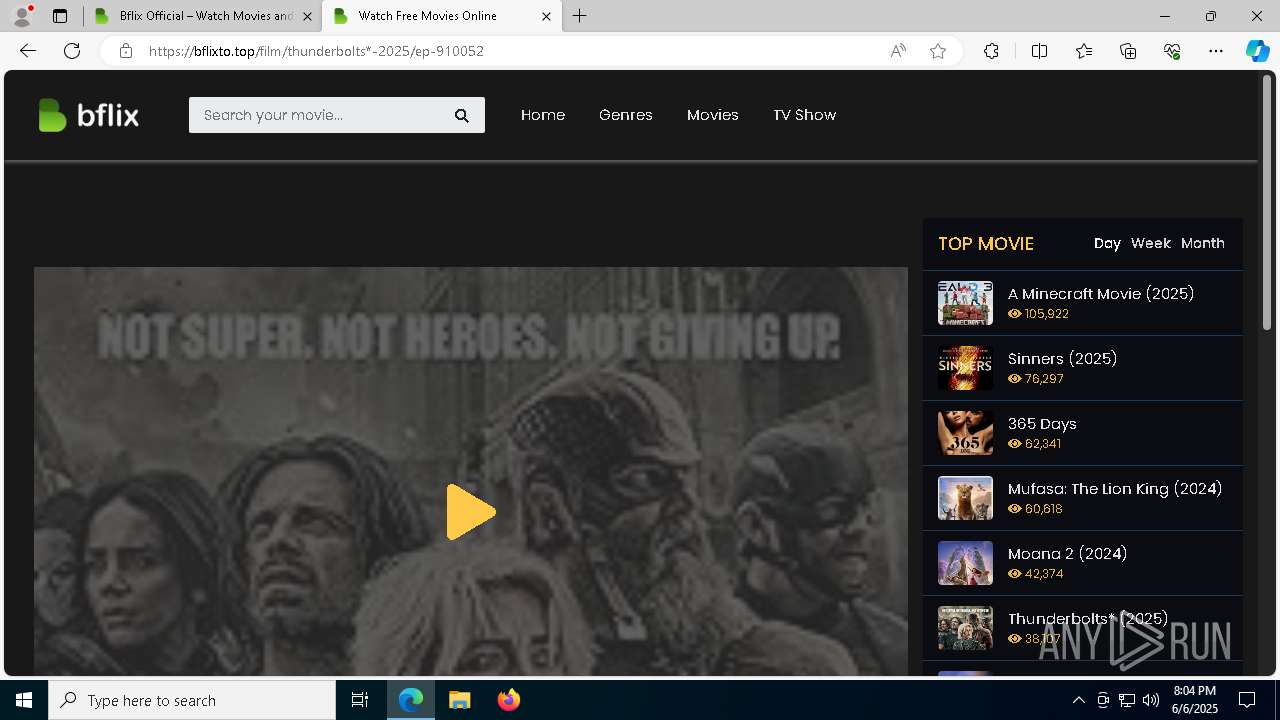The height and width of the screenshot is (720, 1280).
Task: Open the Extensions menu
Action: pos(991,51)
